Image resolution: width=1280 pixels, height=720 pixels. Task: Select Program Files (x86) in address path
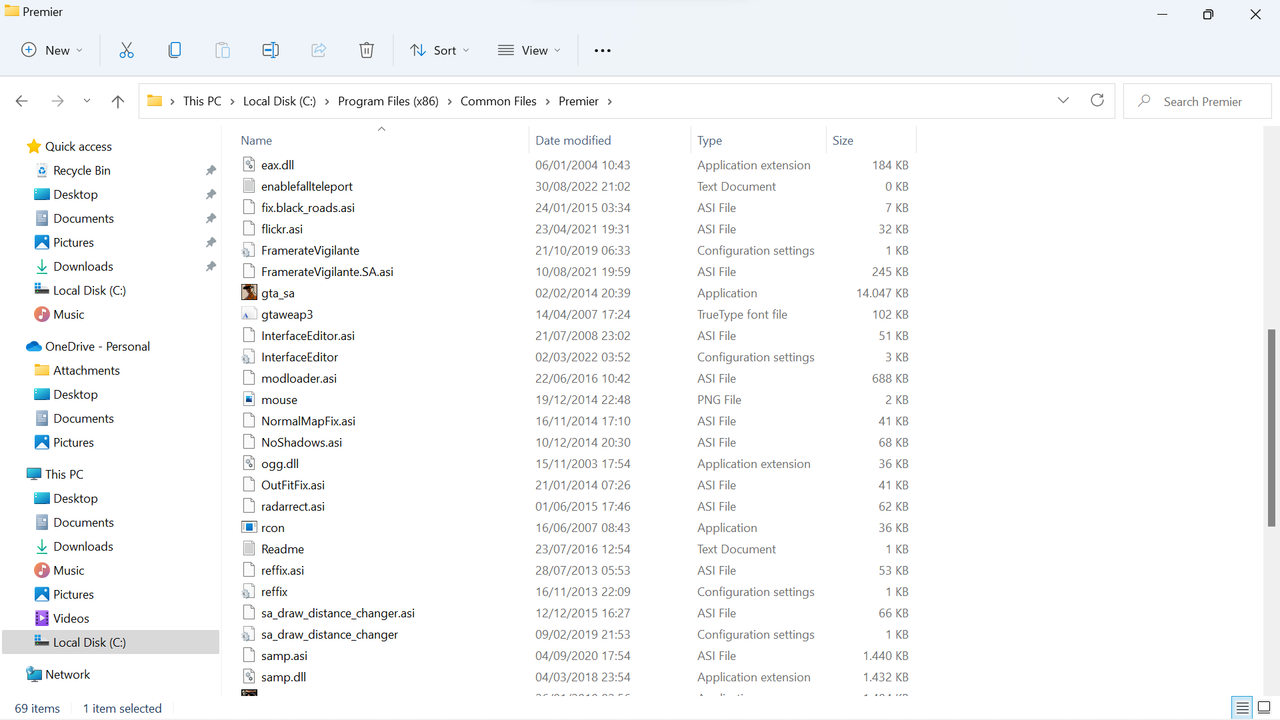coord(390,101)
